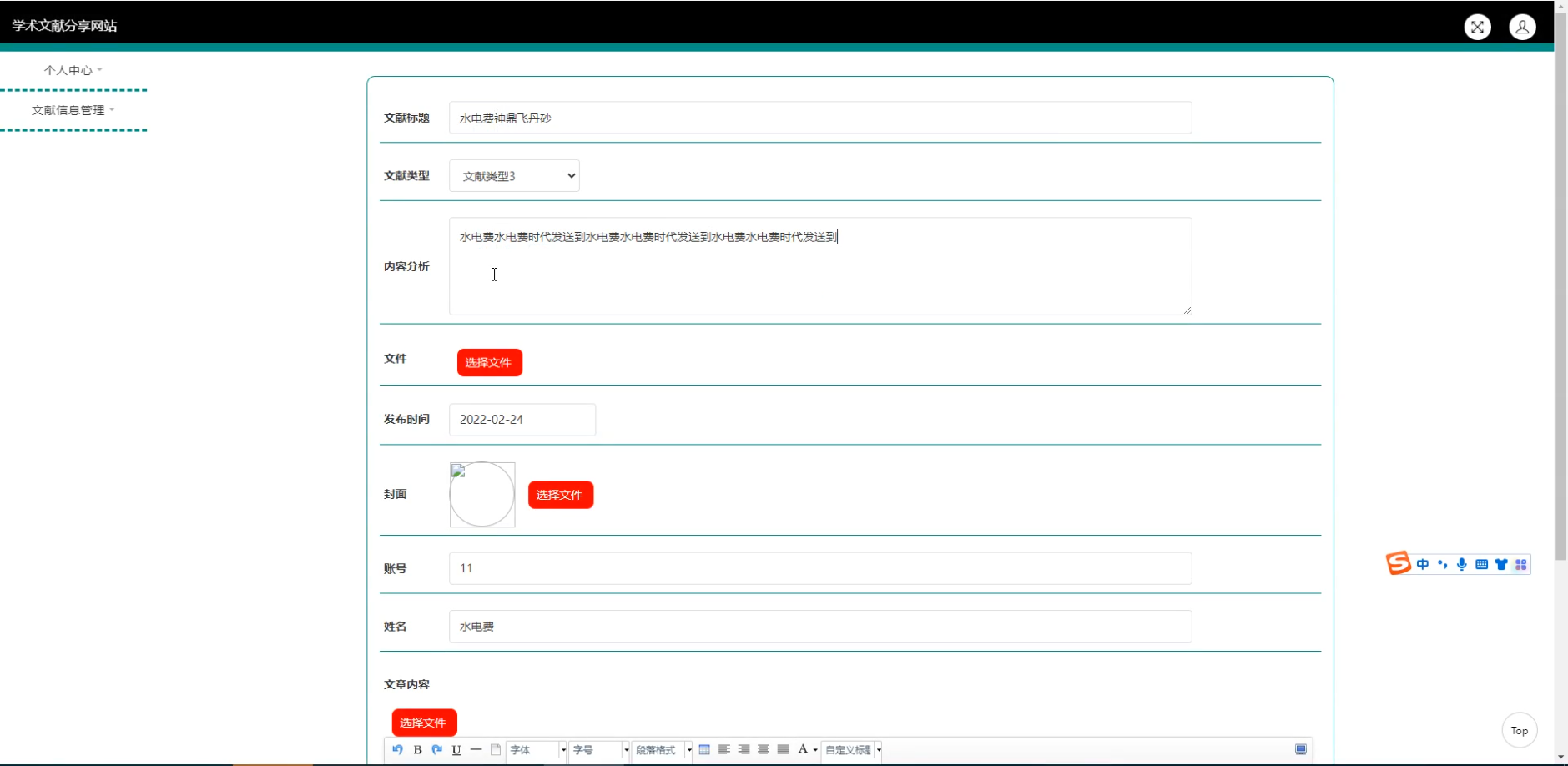
Task: Click scrollbar down arrow at bottom right
Action: 1560,758
